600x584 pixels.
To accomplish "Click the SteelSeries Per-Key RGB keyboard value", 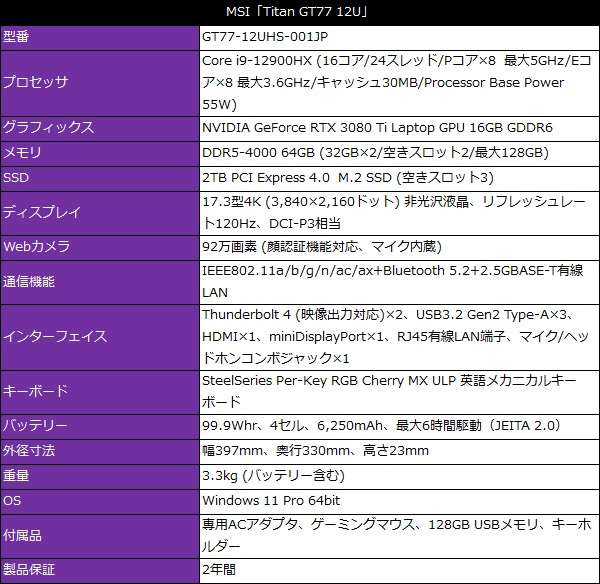I will pos(399,392).
